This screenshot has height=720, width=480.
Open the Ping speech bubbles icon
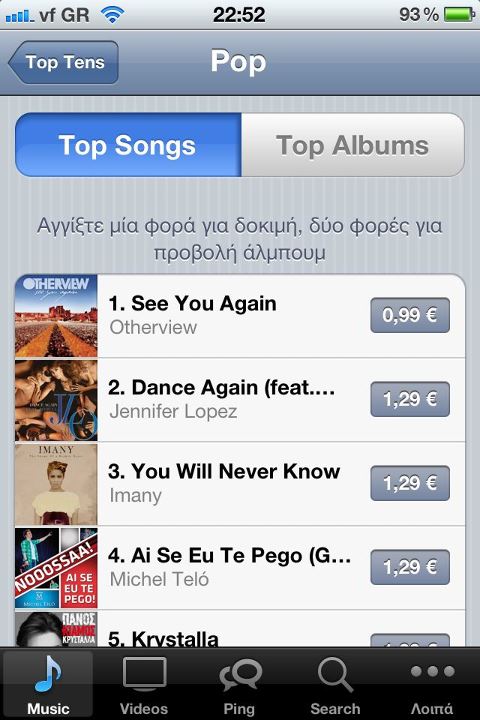point(240,675)
